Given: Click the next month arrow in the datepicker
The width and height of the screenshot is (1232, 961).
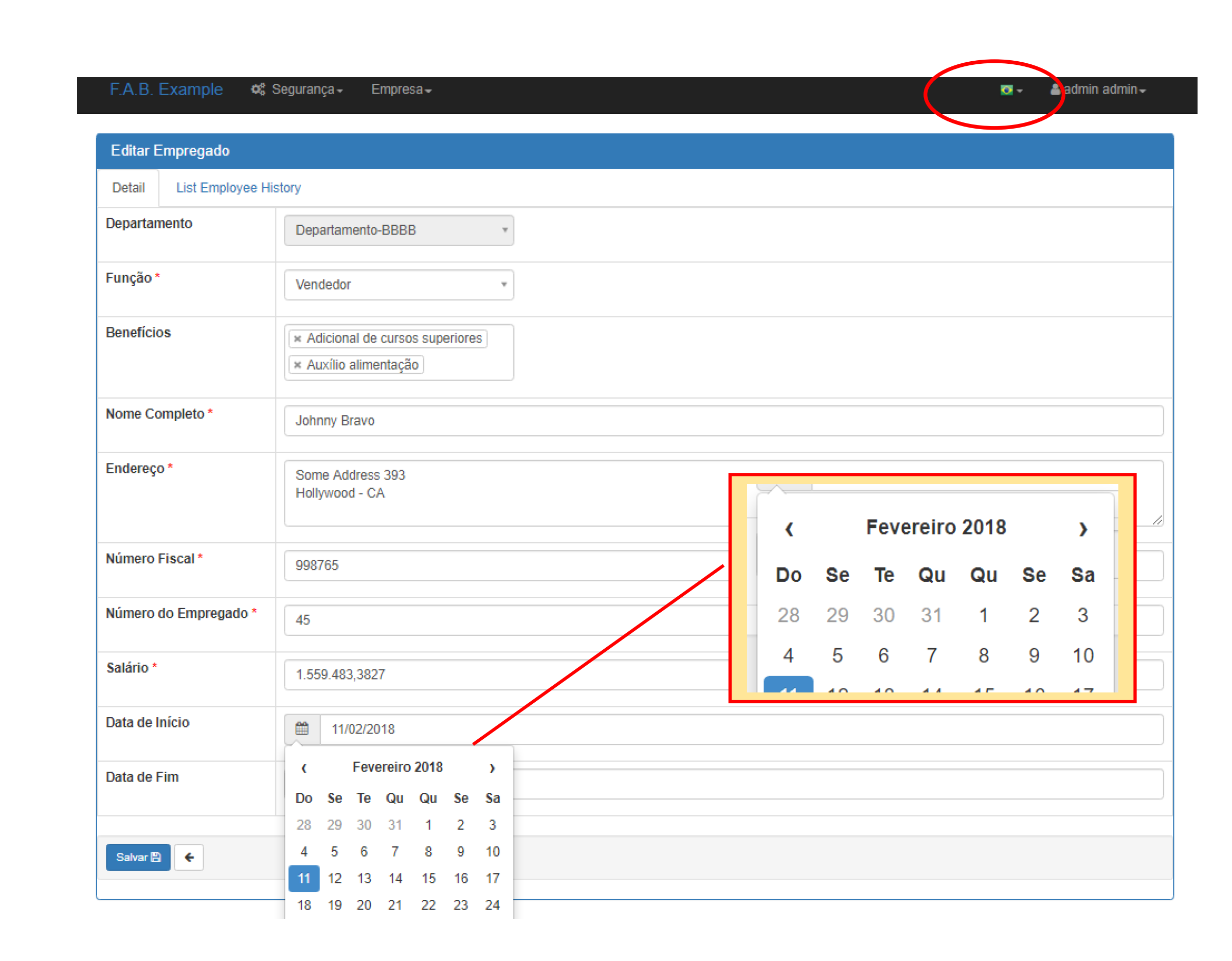Looking at the screenshot, I should 492,768.
